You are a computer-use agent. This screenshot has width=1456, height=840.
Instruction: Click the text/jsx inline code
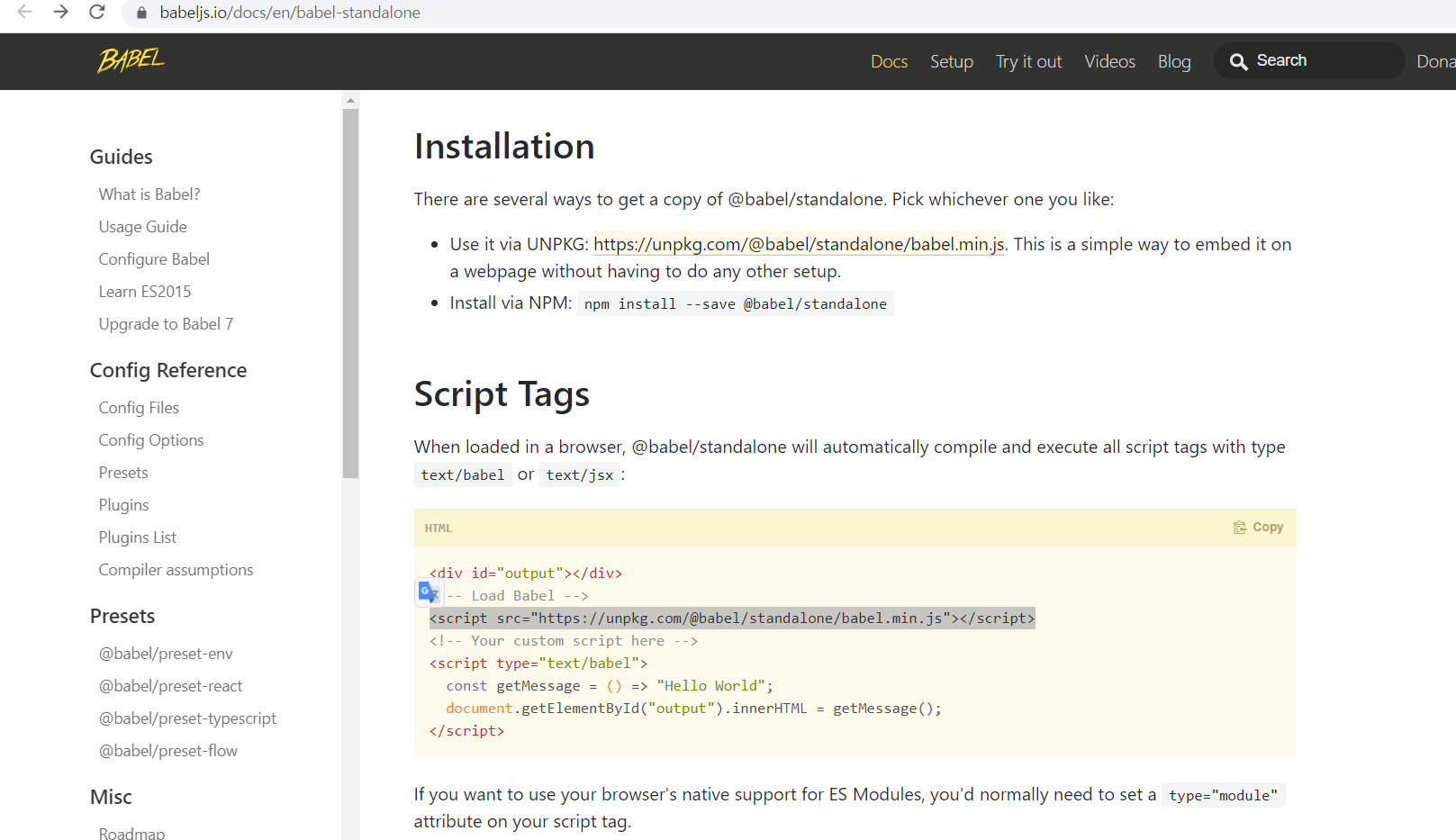pos(580,474)
